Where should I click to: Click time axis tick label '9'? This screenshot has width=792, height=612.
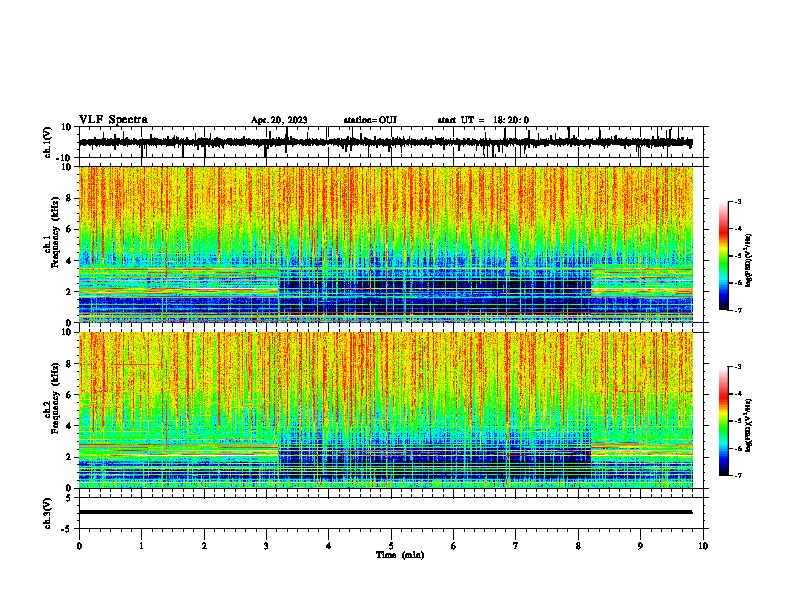point(640,546)
